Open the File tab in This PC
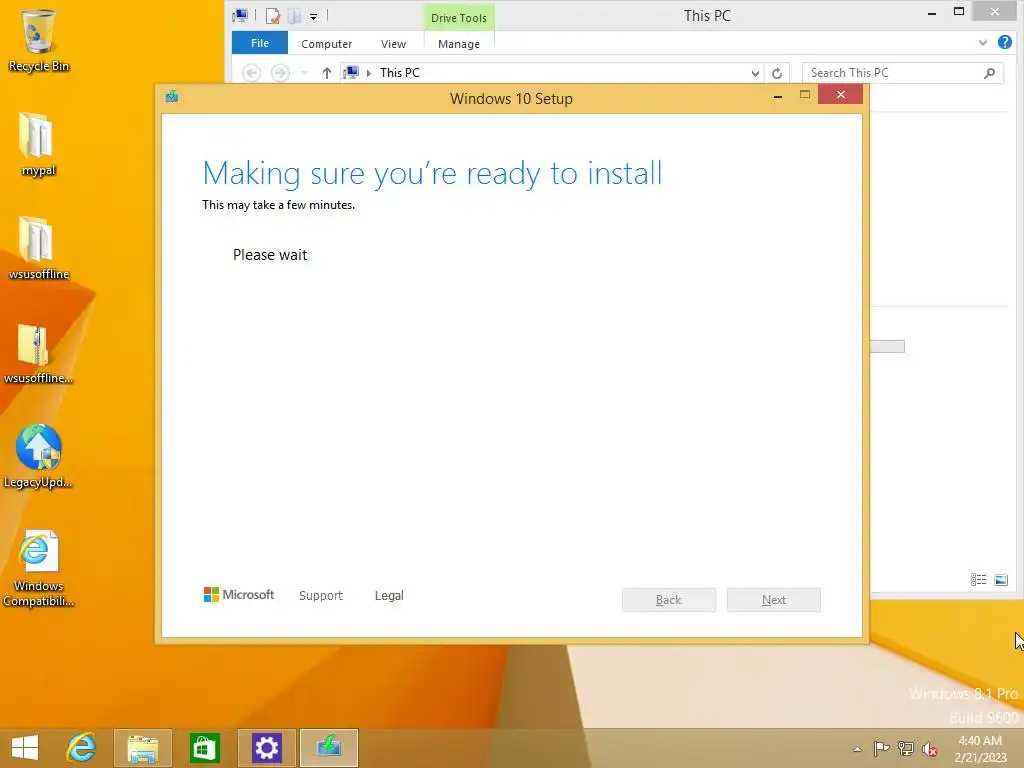This screenshot has height=768, width=1024. [x=260, y=43]
